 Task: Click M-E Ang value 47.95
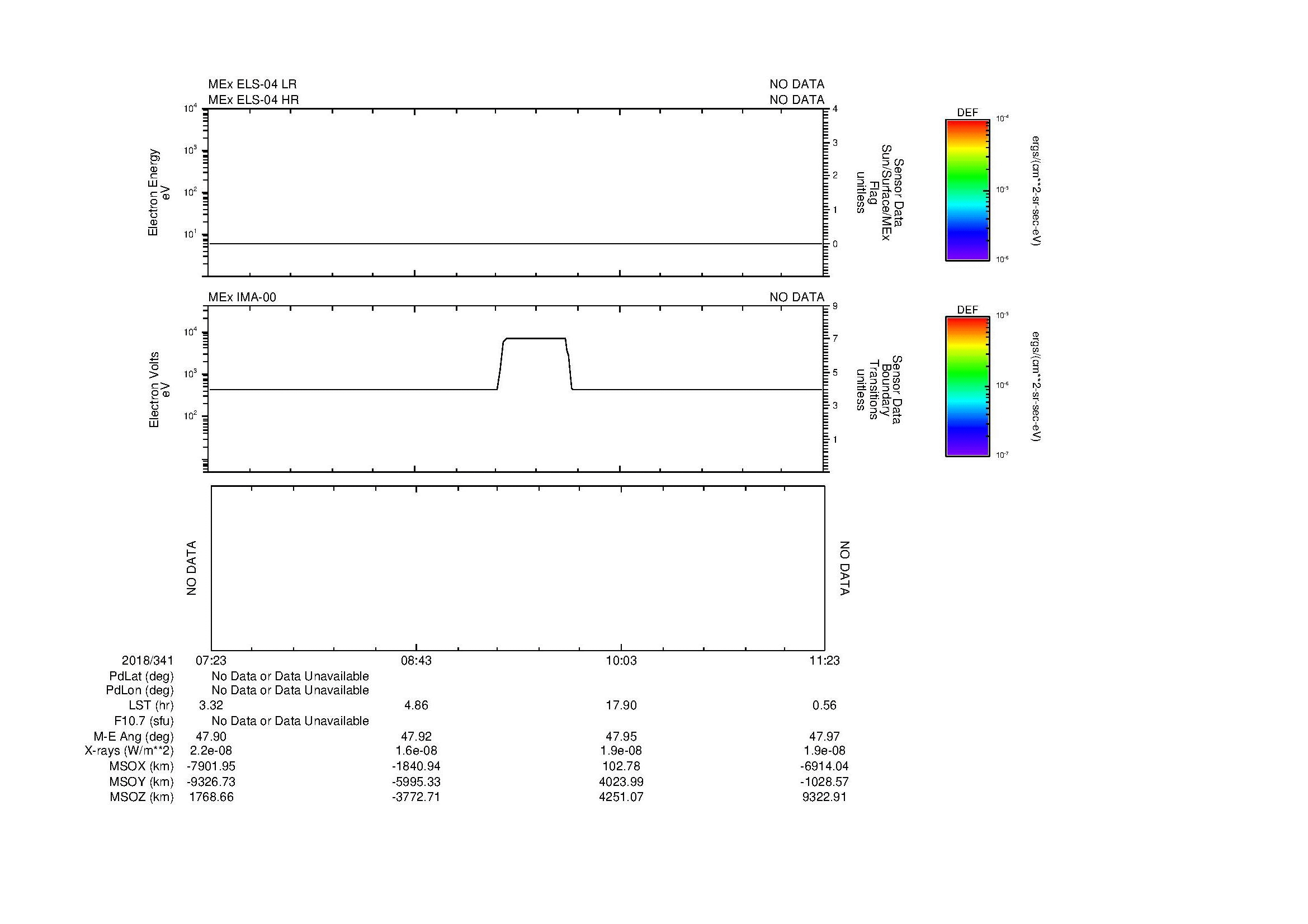[621, 737]
